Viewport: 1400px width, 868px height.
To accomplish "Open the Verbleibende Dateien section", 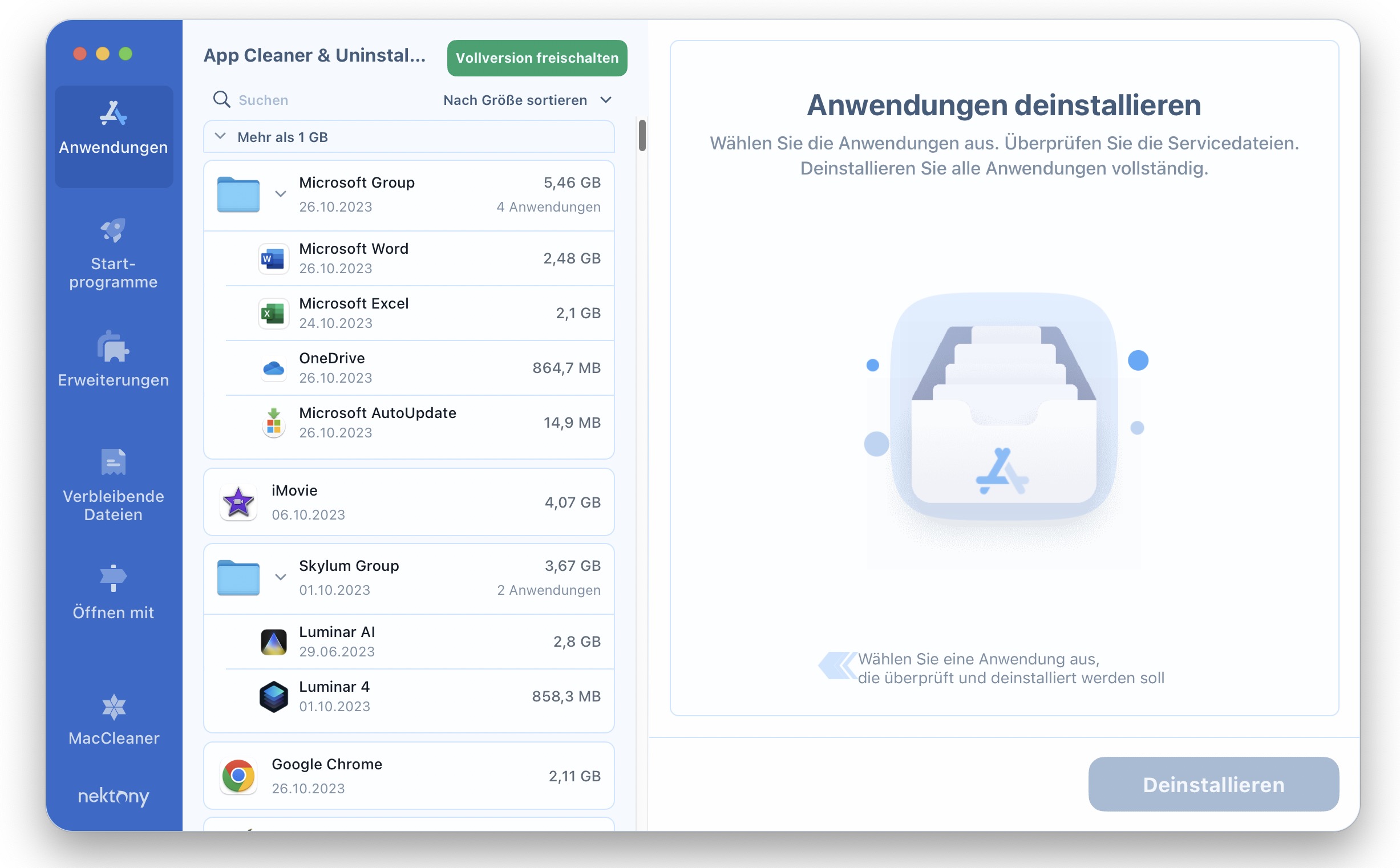I will [114, 486].
